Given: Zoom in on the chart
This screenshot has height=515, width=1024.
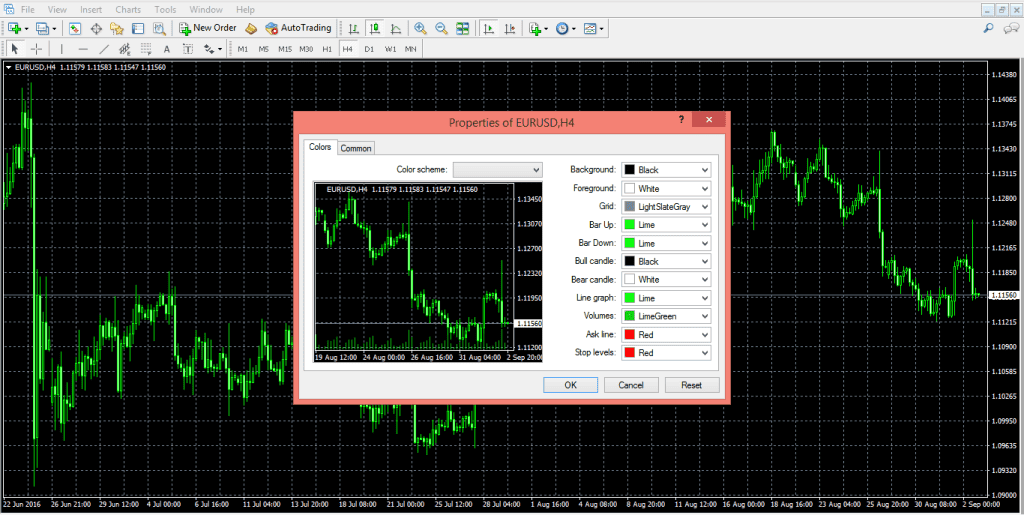Looking at the screenshot, I should point(421,28).
